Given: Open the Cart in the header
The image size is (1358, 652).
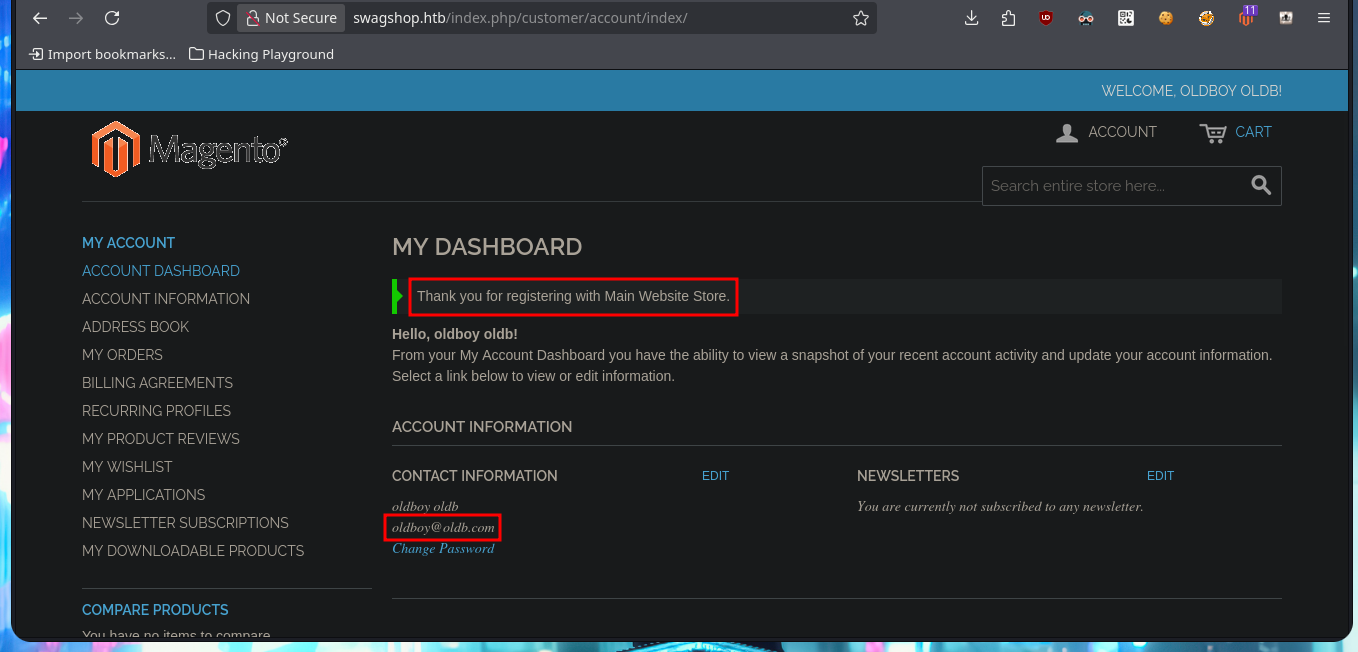Looking at the screenshot, I should click(x=1236, y=132).
